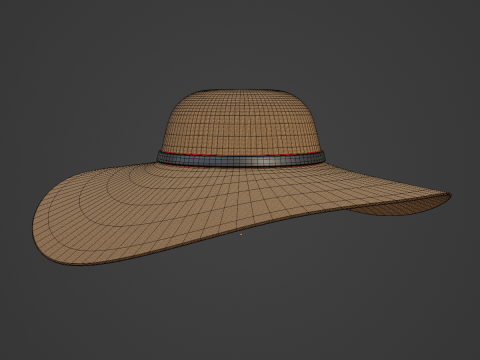The image size is (480, 360).
Task: Click the domed crown of the hat mesh
Action: coord(241,121)
